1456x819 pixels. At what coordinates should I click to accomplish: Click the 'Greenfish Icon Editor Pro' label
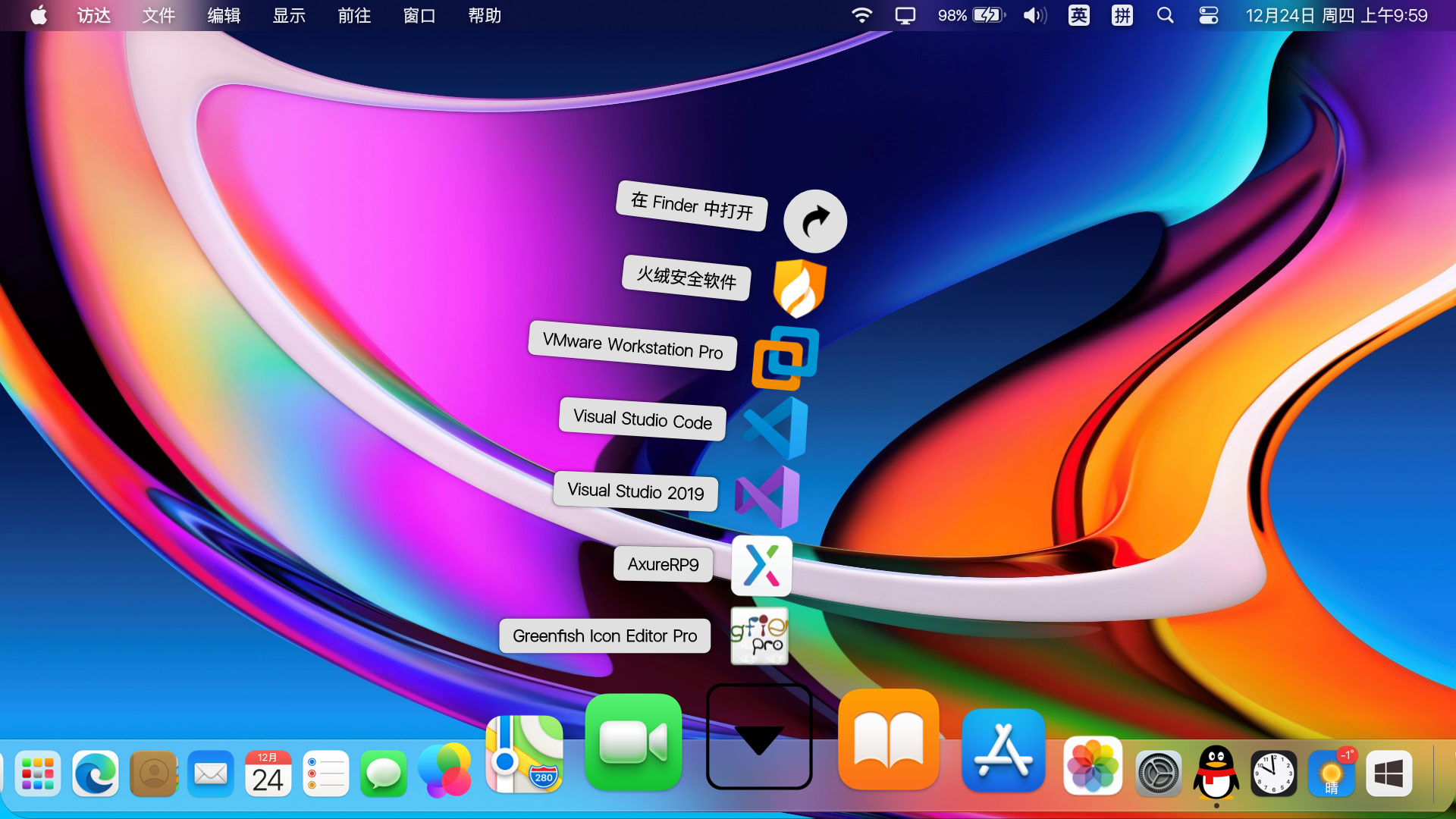[x=604, y=635]
